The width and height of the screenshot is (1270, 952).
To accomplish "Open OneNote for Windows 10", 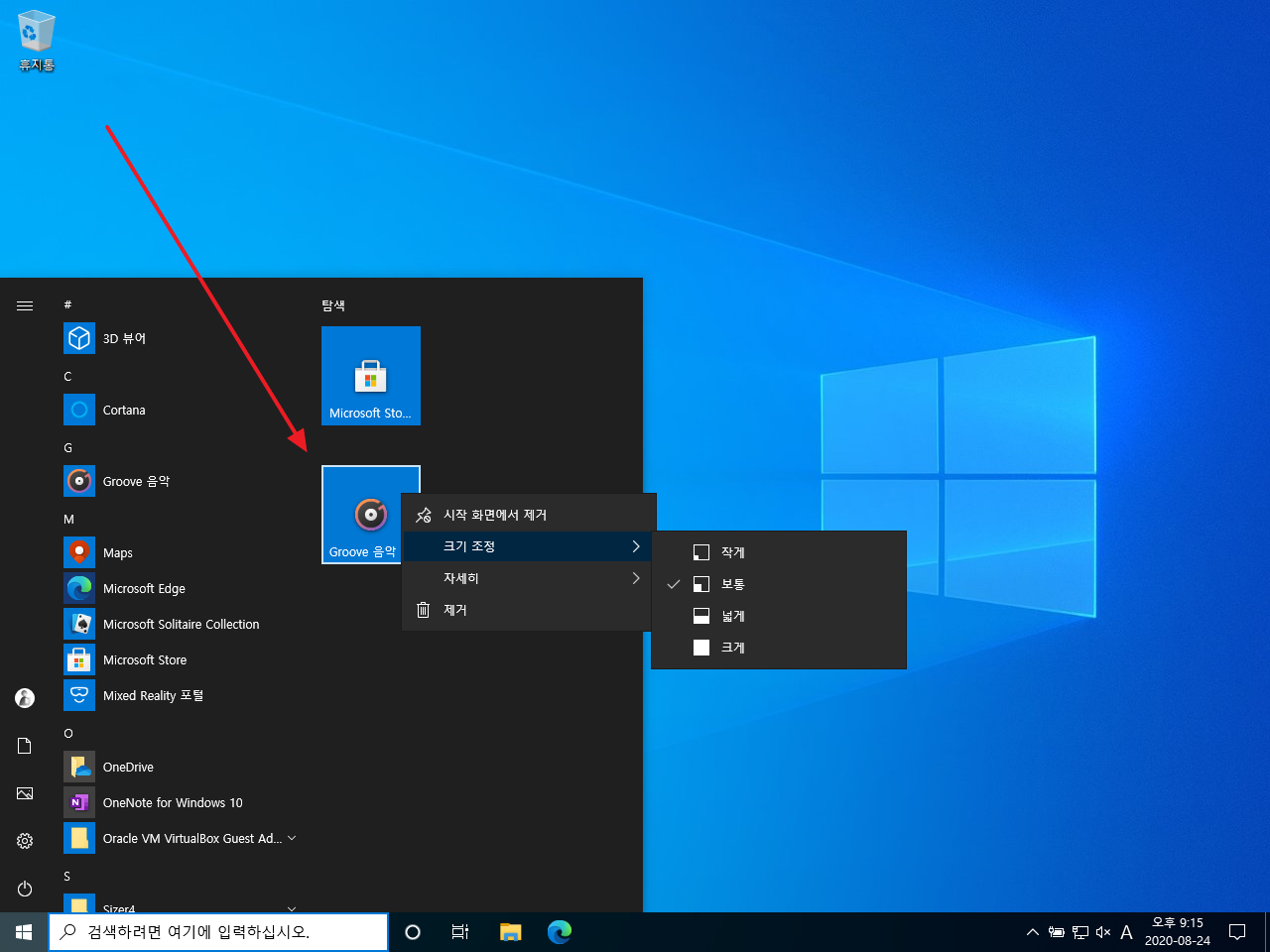I will 181,802.
